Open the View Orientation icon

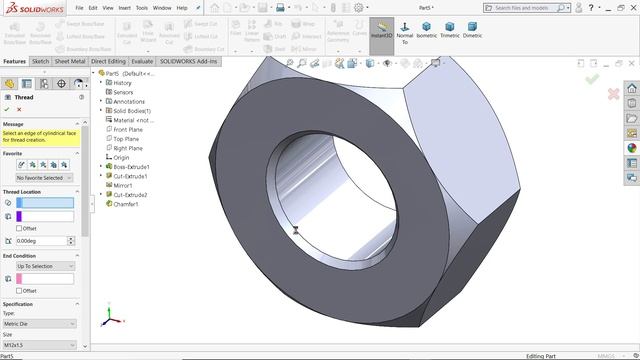pos(352,63)
